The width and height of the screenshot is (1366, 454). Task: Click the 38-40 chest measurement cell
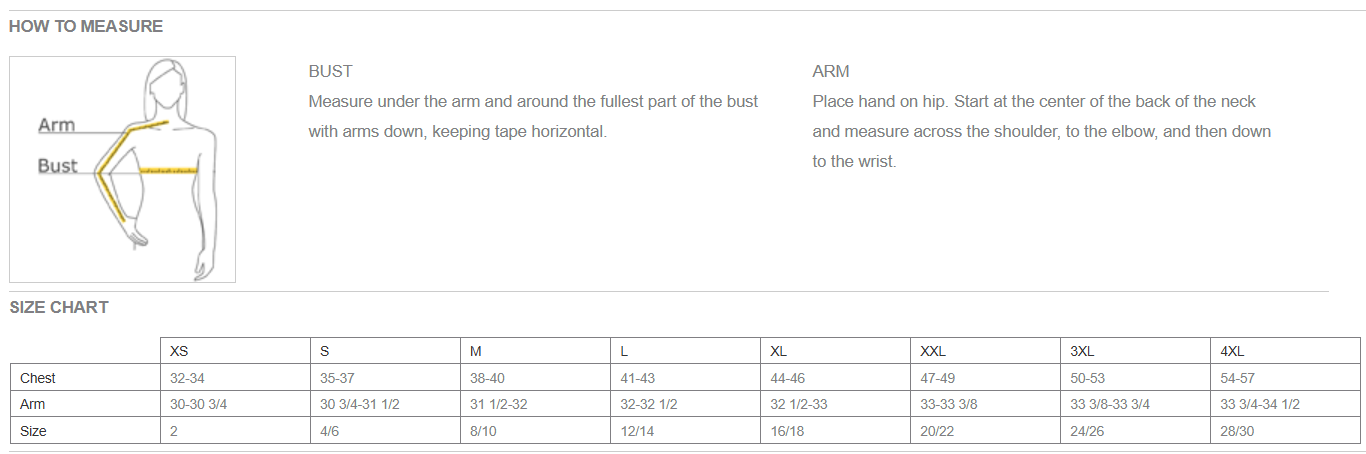click(x=488, y=378)
